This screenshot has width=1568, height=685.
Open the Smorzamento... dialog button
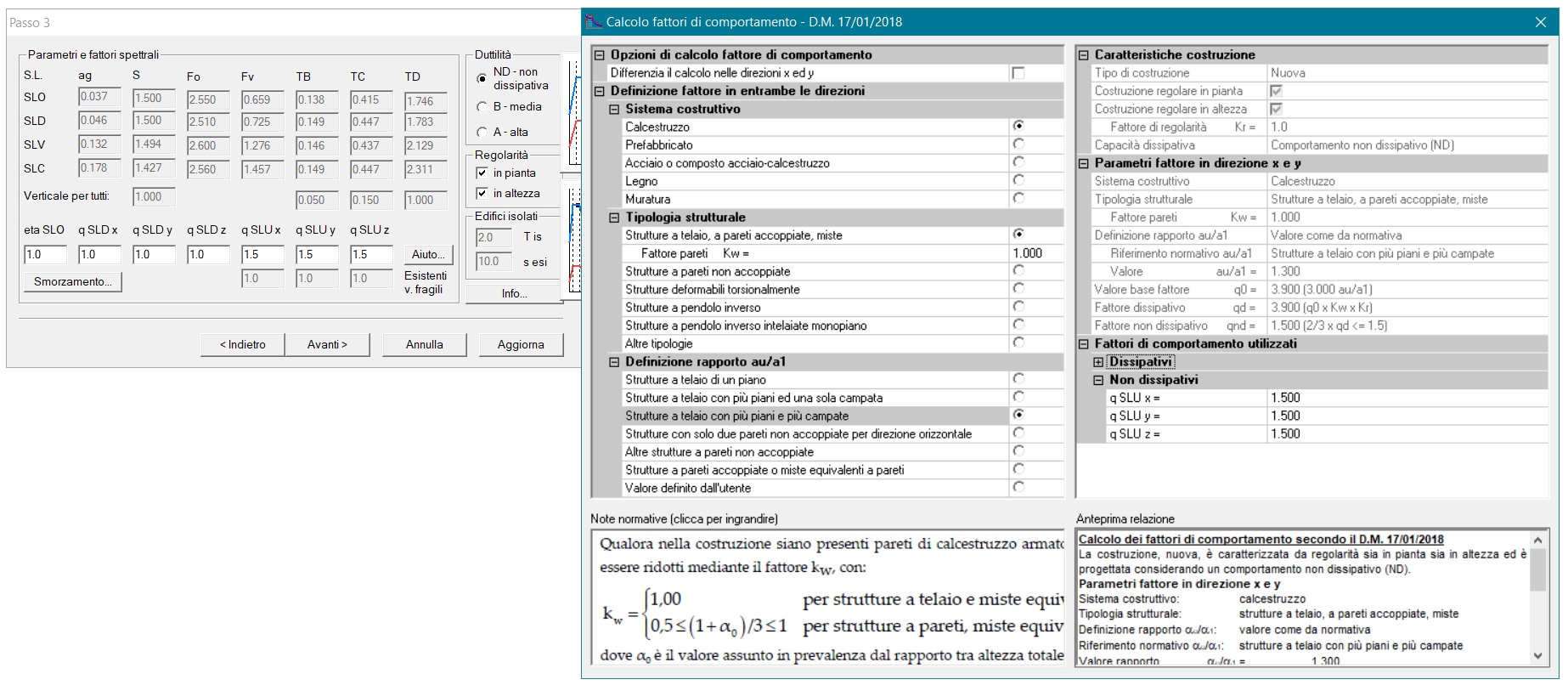pyautogui.click(x=73, y=282)
